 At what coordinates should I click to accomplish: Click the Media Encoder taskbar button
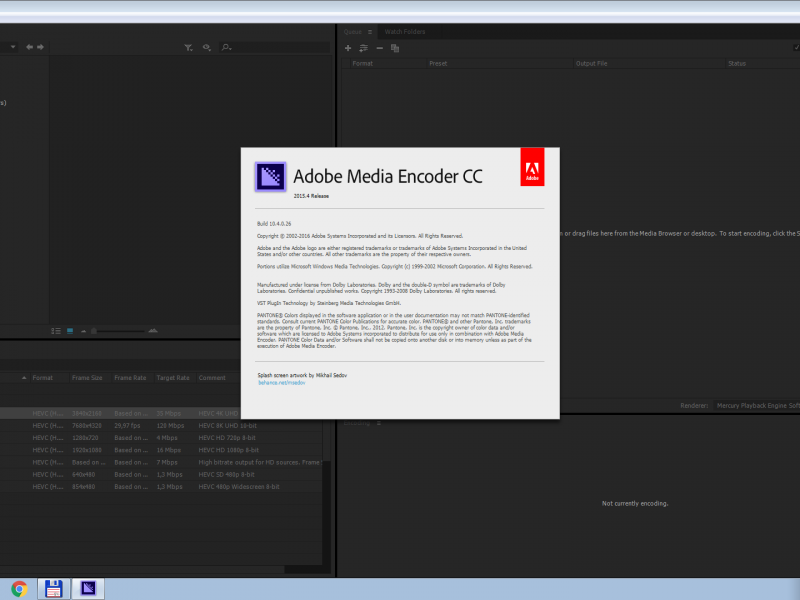point(88,589)
